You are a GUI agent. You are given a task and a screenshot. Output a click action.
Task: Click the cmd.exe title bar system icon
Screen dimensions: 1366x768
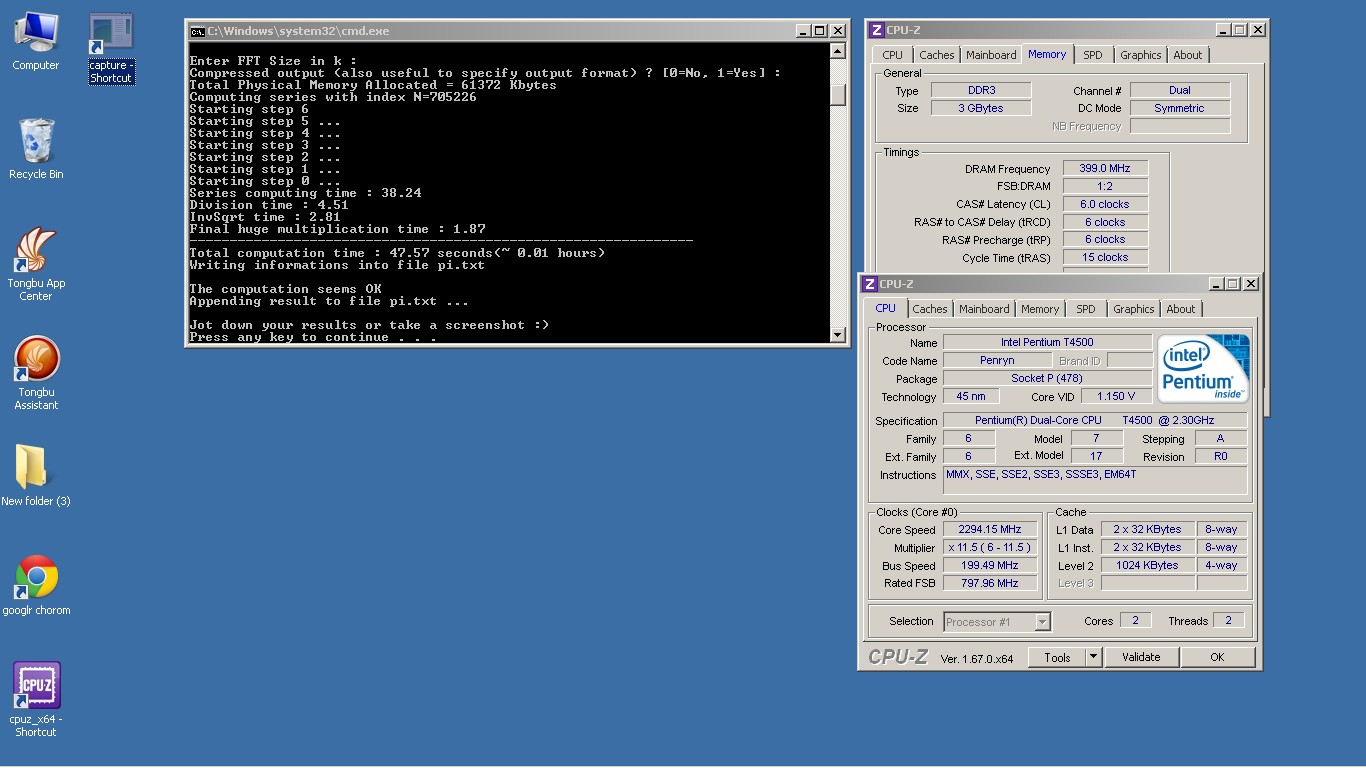point(198,31)
